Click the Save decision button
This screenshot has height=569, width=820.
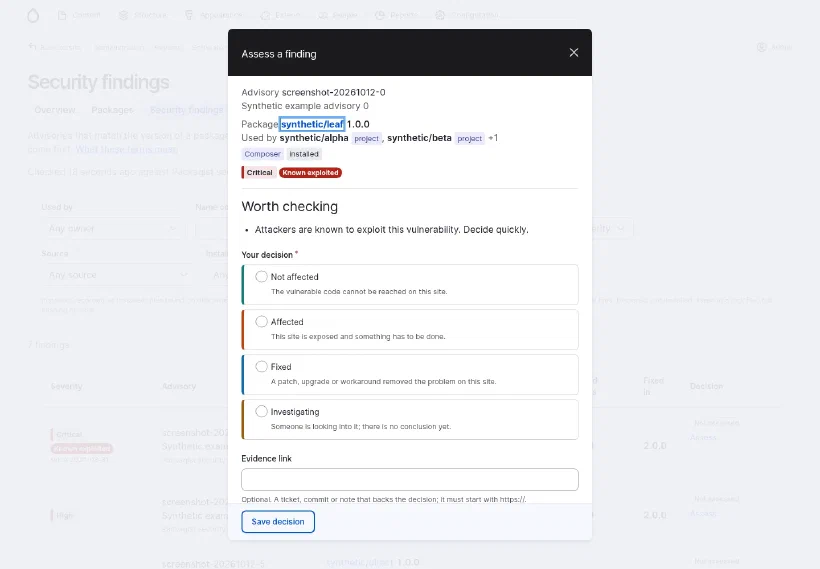point(278,521)
